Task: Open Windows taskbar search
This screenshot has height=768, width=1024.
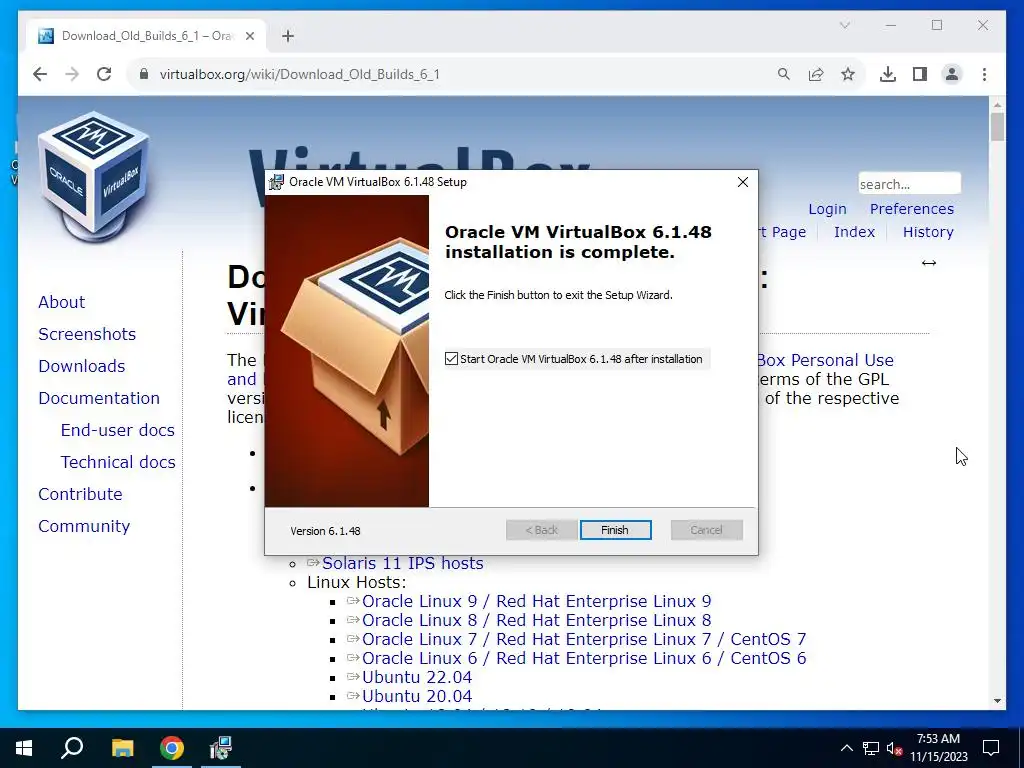Action: tap(72, 748)
